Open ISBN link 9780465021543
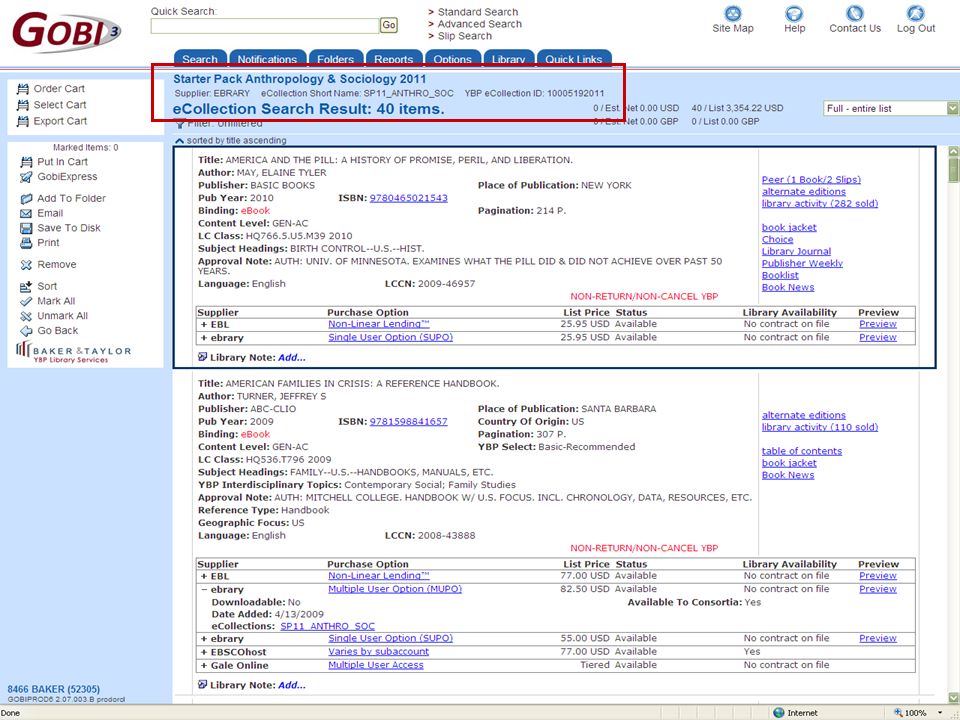Screen dimensions: 960x720 [x=408, y=198]
